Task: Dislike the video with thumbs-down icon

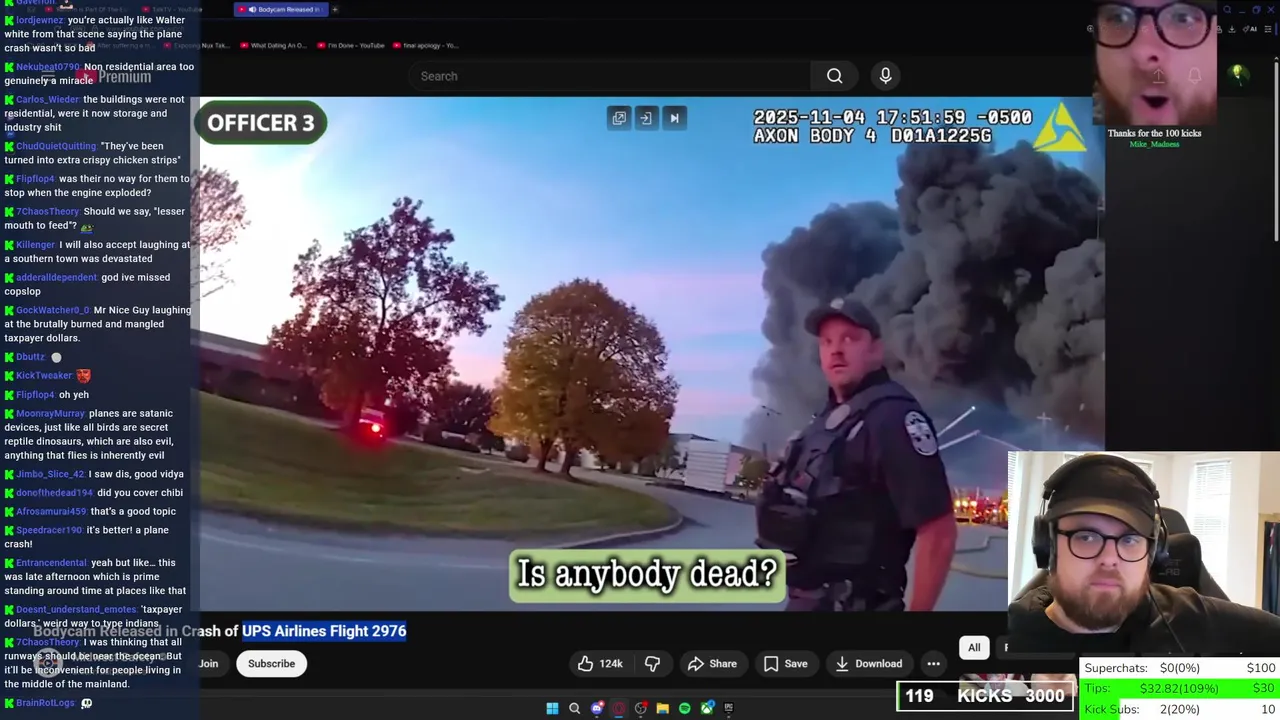Action: 652,664
